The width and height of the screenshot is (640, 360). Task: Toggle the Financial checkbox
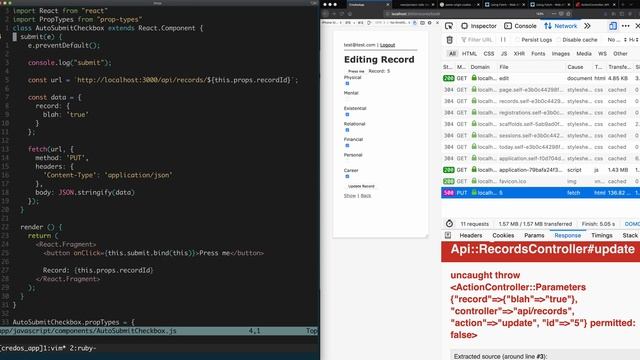tap(347, 145)
